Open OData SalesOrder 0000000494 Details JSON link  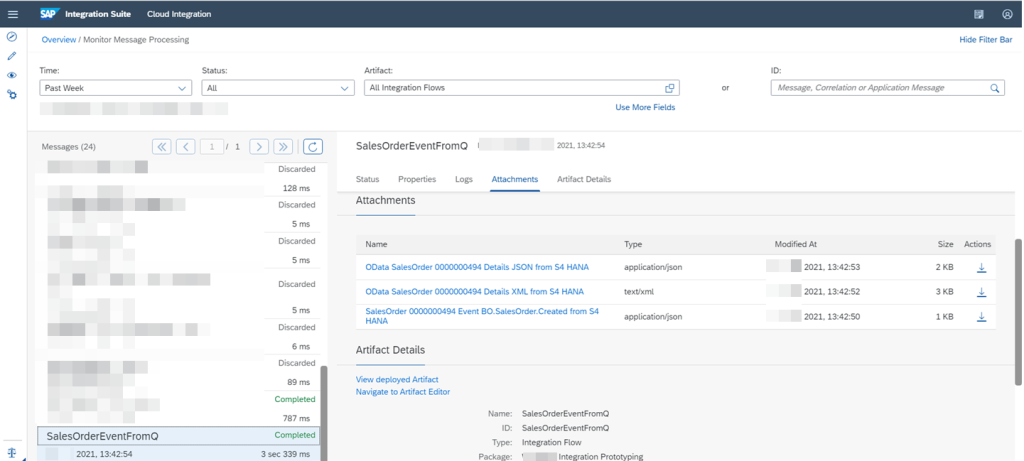tap(477, 267)
